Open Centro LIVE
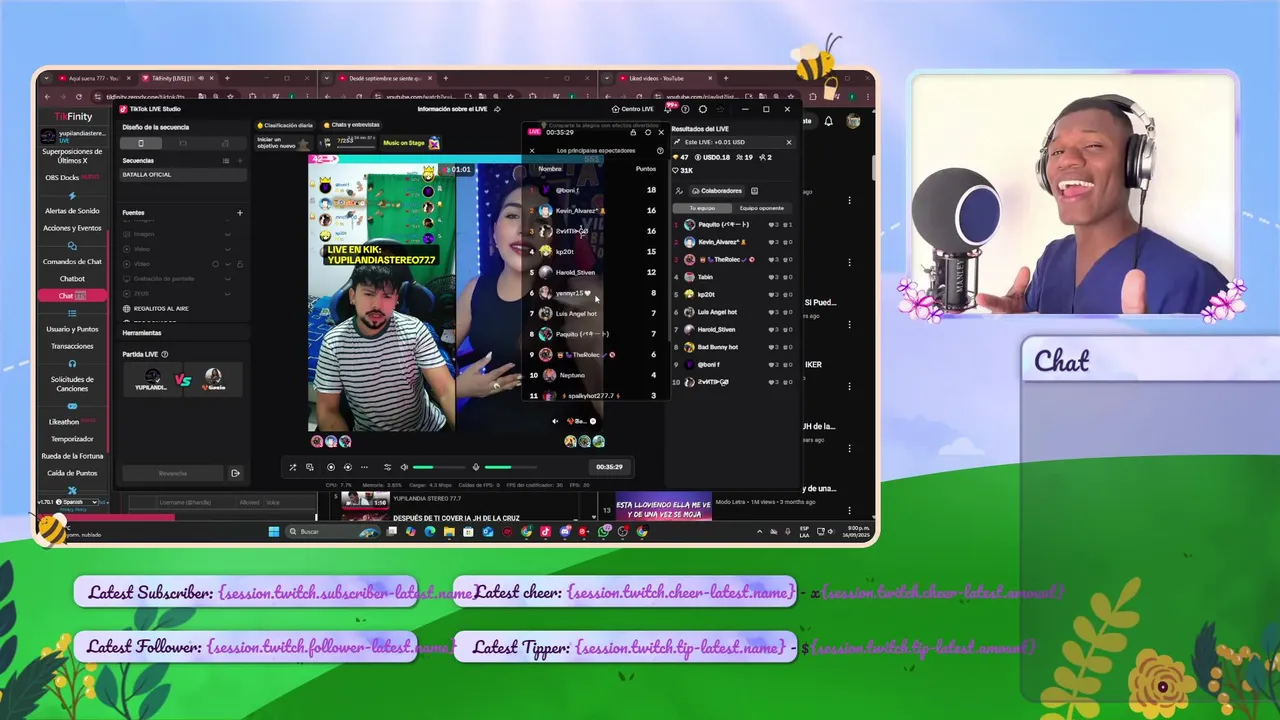 pos(632,109)
